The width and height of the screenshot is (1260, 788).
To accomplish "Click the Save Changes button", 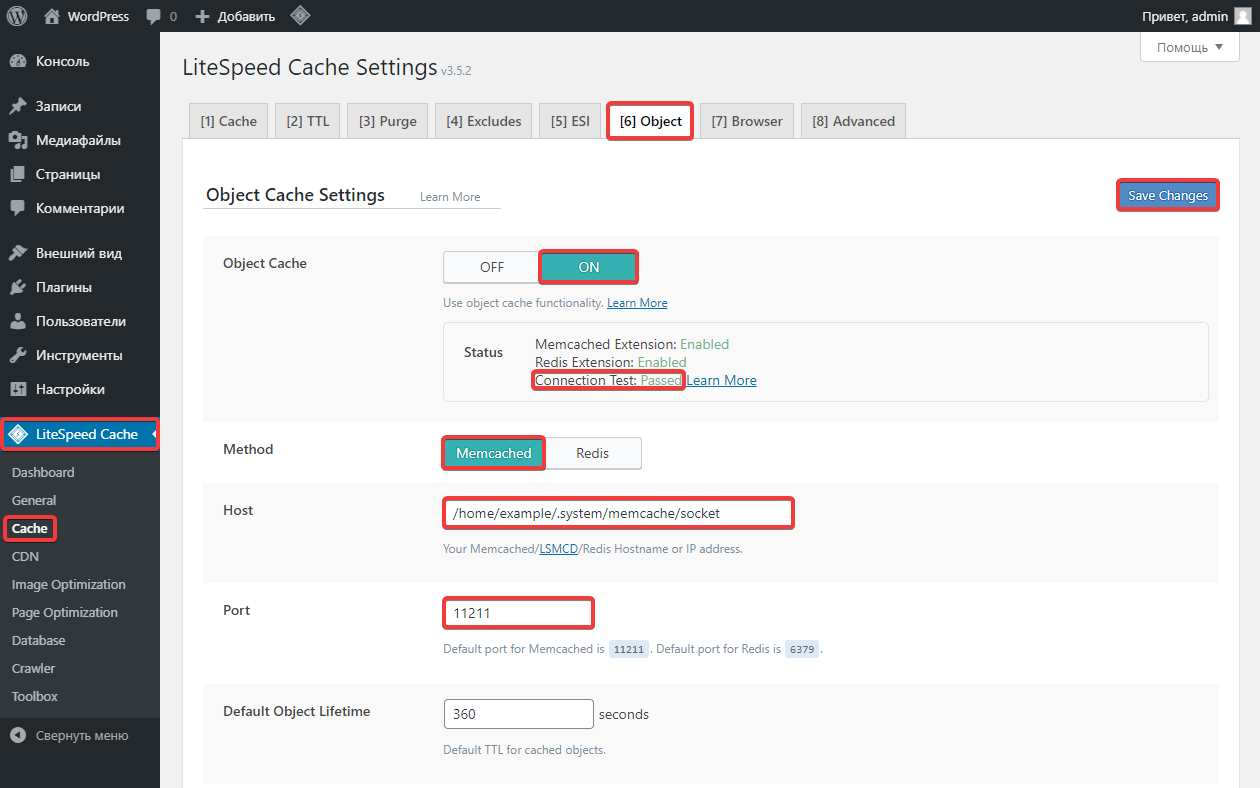I will pyautogui.click(x=1168, y=196).
